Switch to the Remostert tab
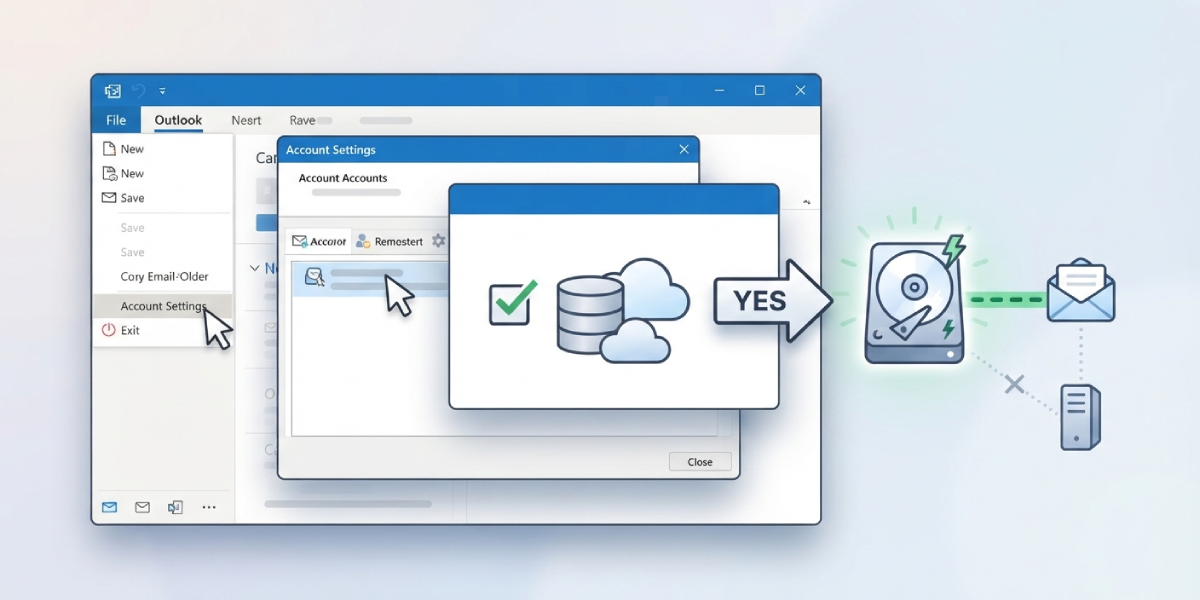Viewport: 1200px width, 600px height. tap(390, 241)
